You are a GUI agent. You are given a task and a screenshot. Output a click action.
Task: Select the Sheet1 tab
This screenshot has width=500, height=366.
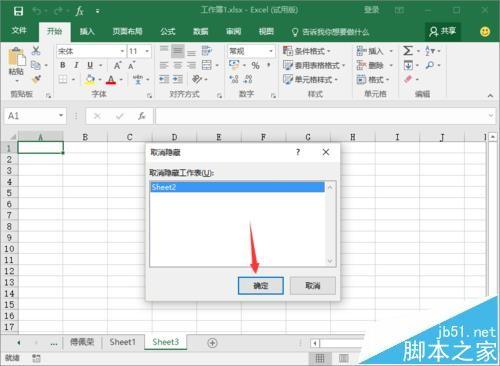tap(123, 342)
